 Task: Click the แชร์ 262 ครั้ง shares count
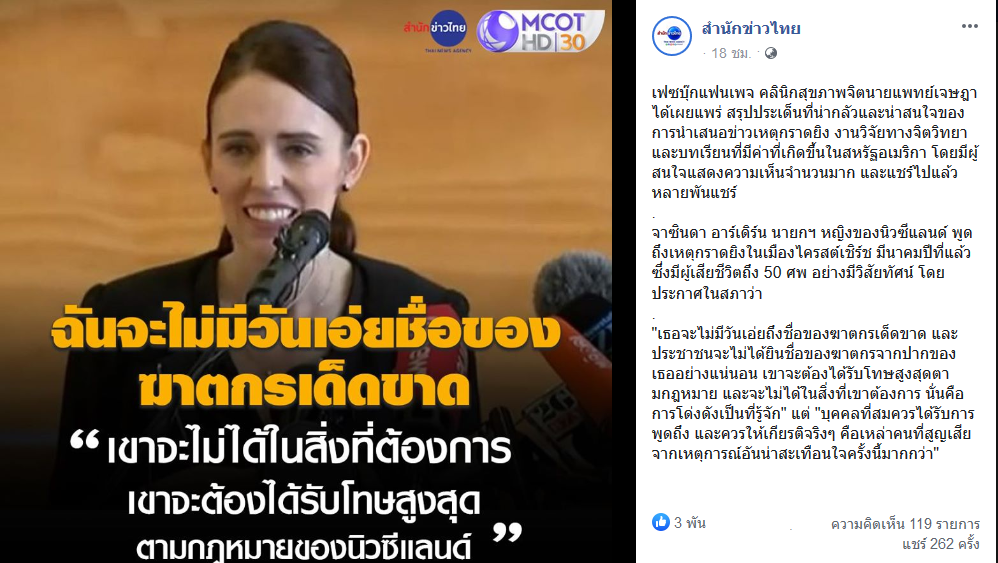(x=940, y=545)
